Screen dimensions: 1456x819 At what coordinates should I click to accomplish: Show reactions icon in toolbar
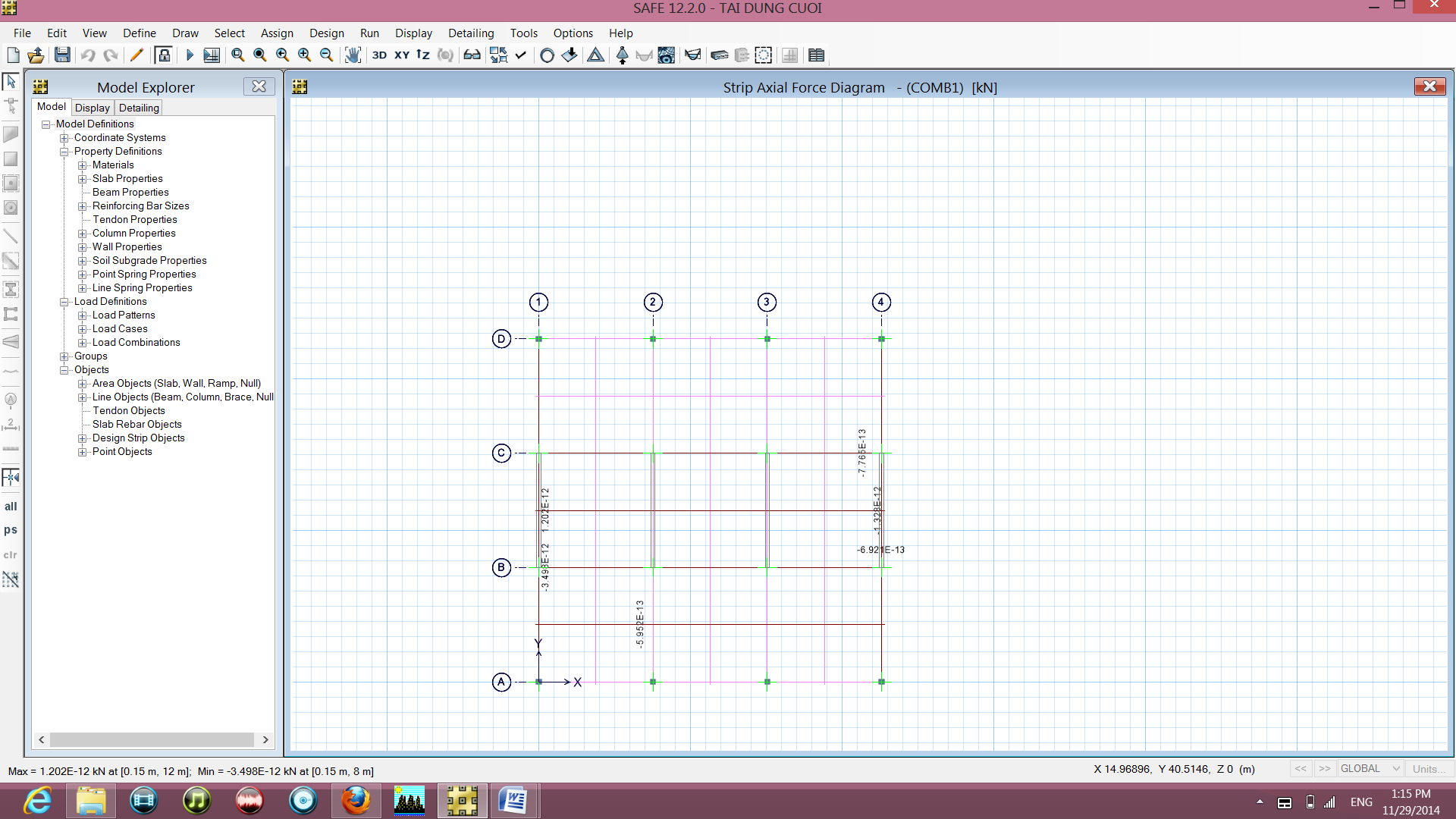pyautogui.click(x=623, y=55)
